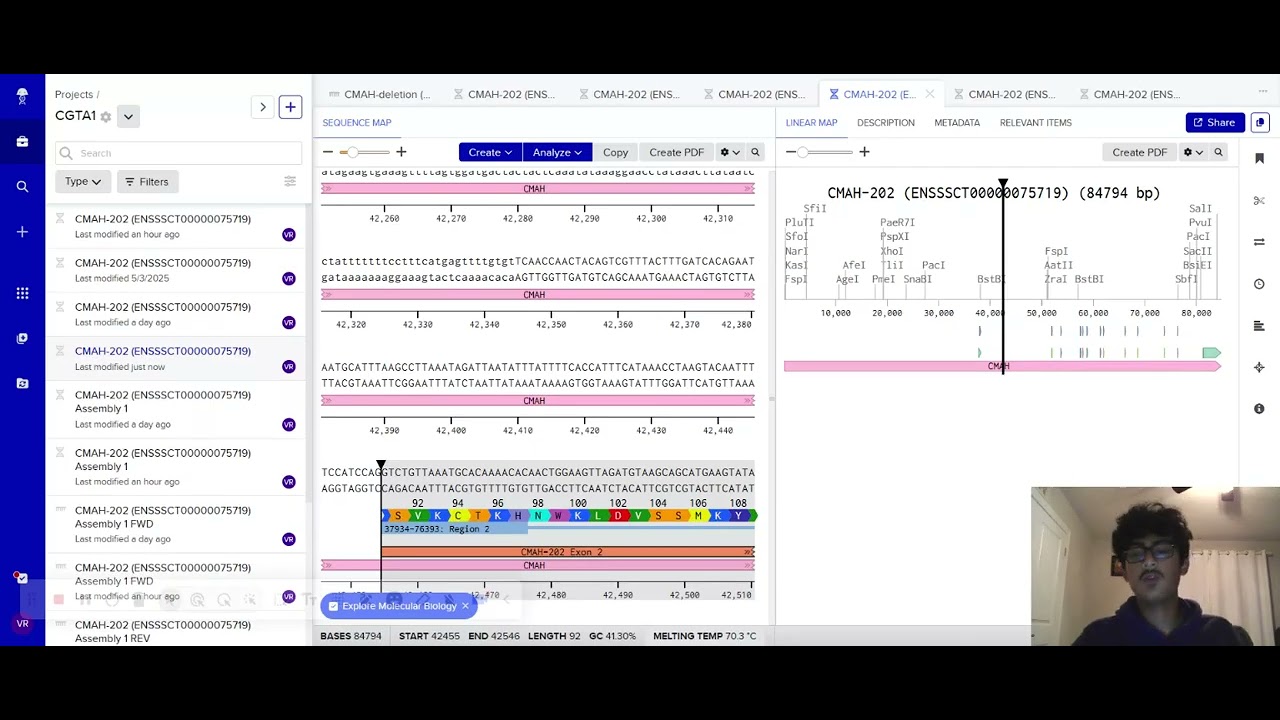This screenshot has height=720, width=1280.
Task: Zoom in sequence map with plus icon
Action: tap(401, 152)
